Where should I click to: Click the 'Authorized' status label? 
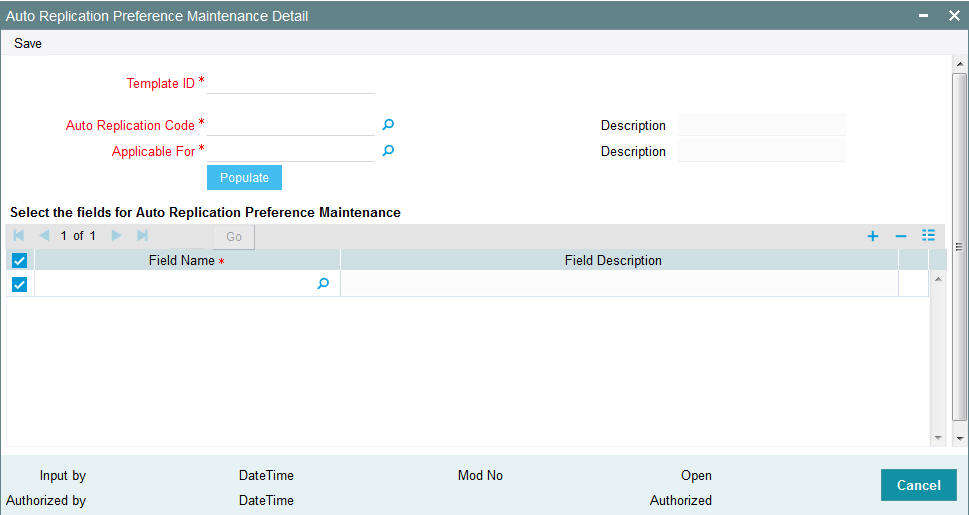(680, 500)
